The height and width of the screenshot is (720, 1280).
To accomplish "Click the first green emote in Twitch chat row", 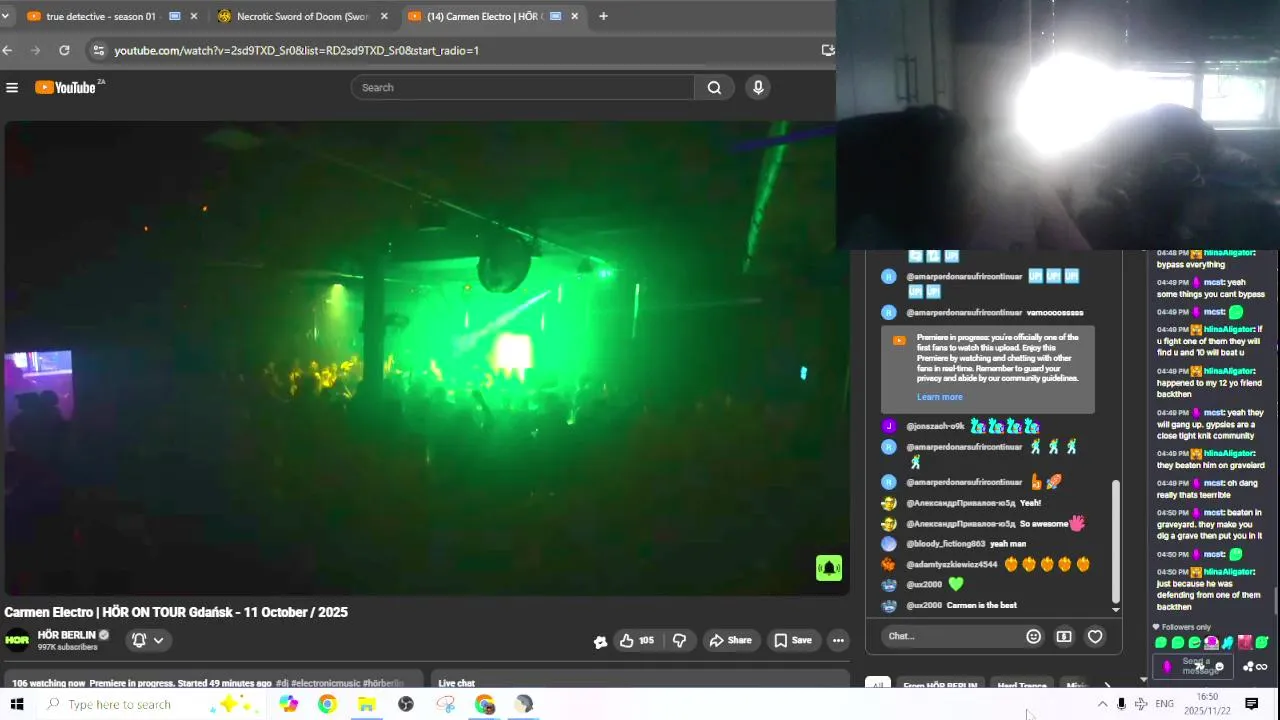I will click(1161, 642).
